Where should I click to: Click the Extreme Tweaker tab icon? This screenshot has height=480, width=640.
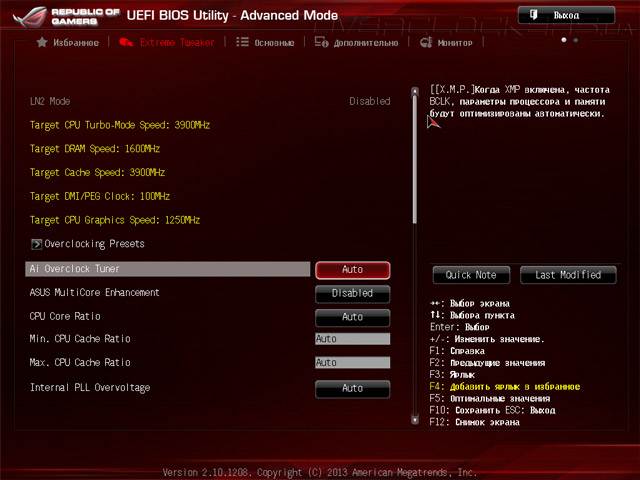click(x=126, y=42)
